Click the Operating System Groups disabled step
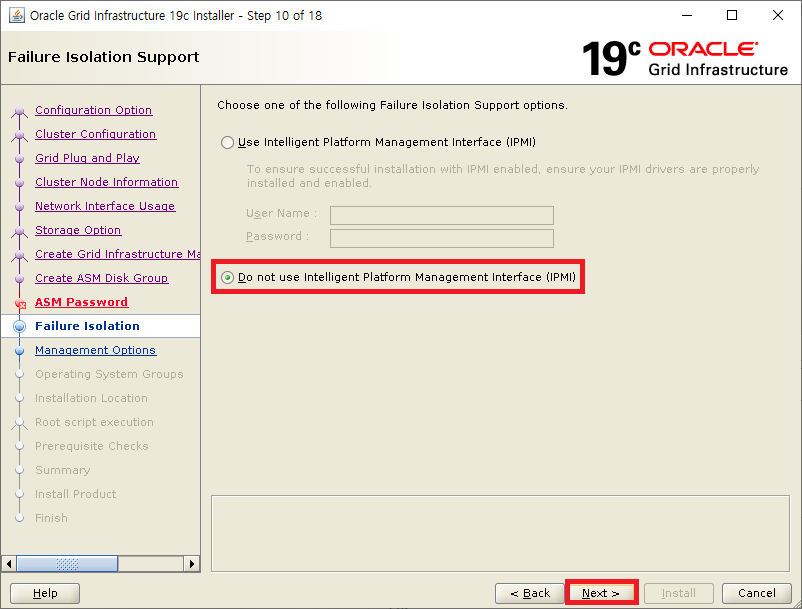802x609 pixels. [x=109, y=374]
